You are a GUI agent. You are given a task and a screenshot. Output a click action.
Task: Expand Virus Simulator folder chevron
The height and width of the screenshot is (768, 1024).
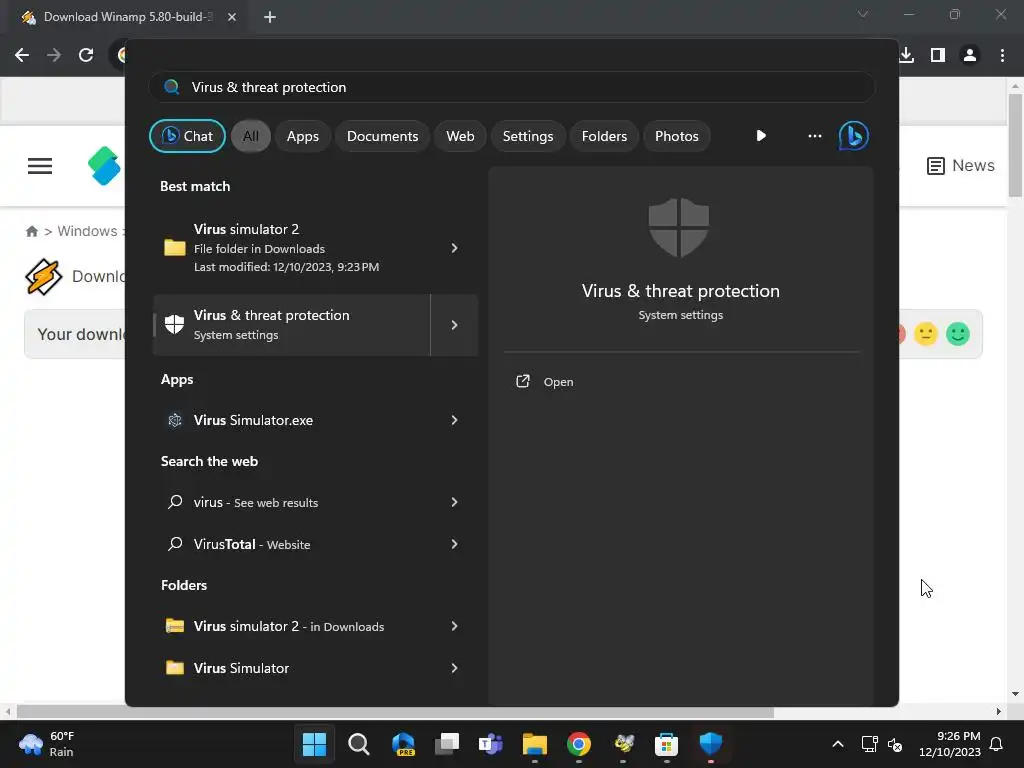click(x=454, y=668)
